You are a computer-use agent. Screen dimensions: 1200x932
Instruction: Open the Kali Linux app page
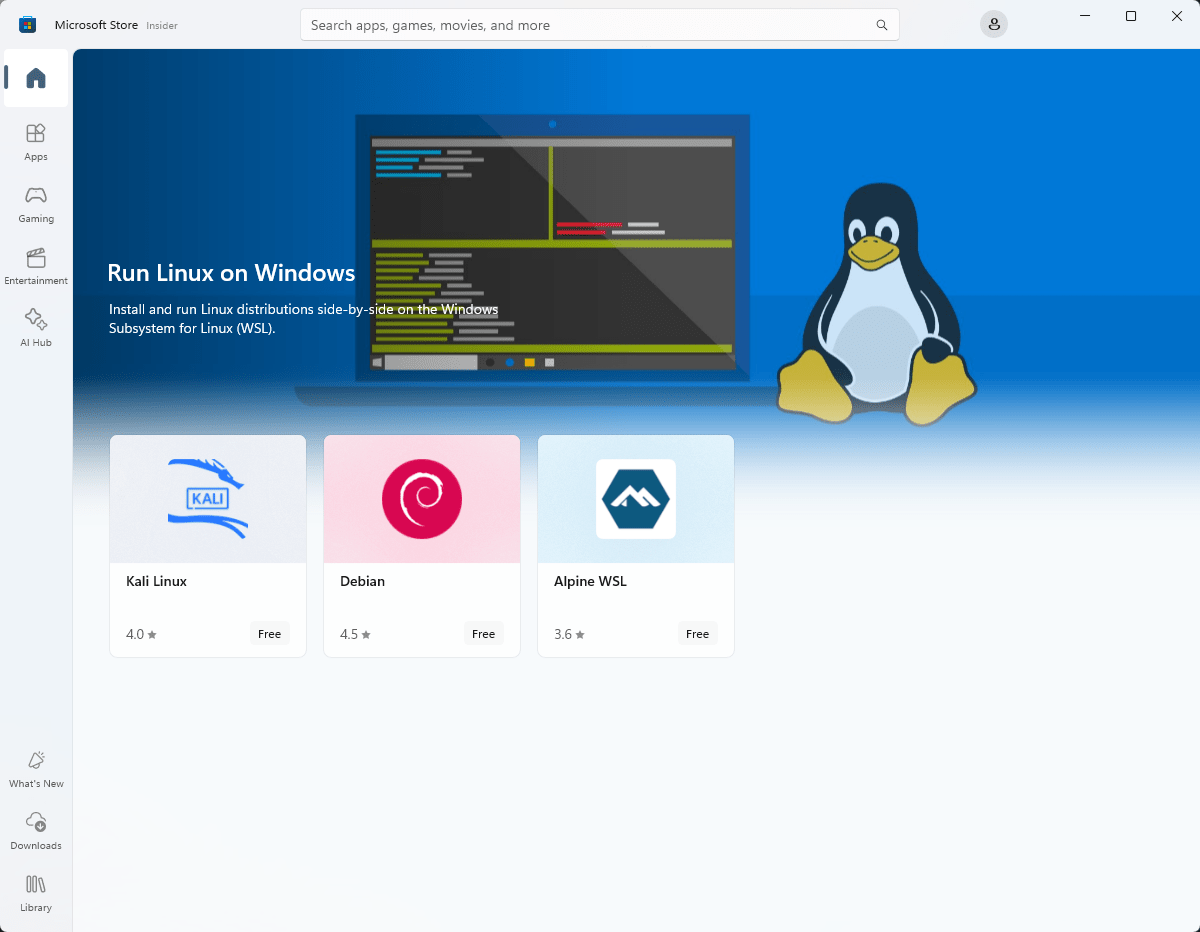point(207,545)
